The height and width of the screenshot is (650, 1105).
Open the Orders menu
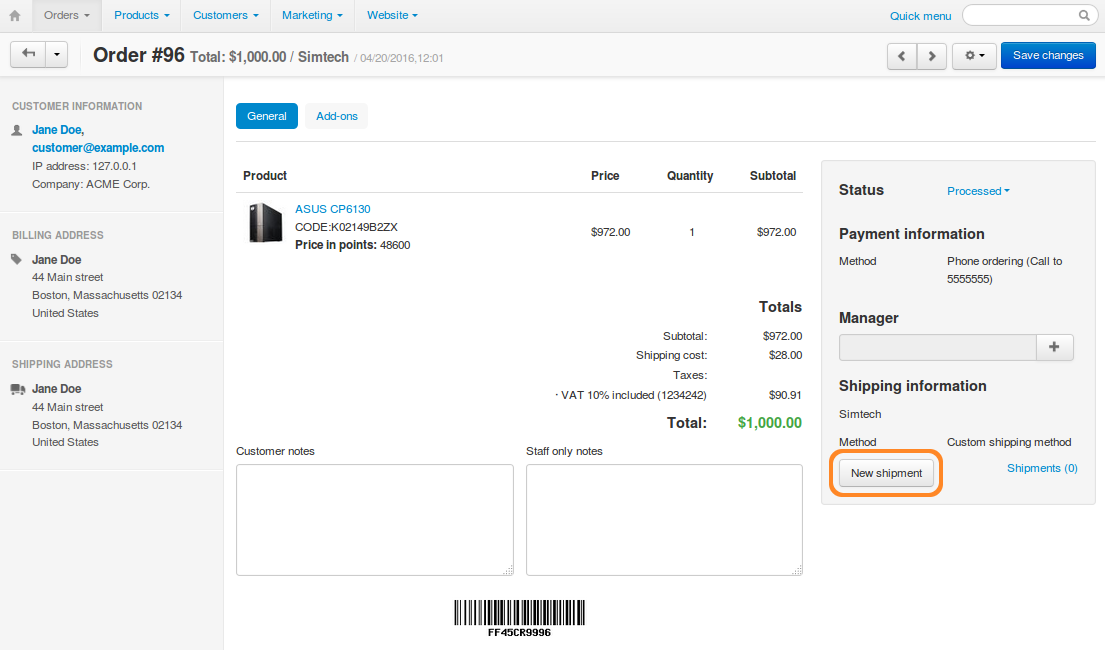tap(66, 16)
